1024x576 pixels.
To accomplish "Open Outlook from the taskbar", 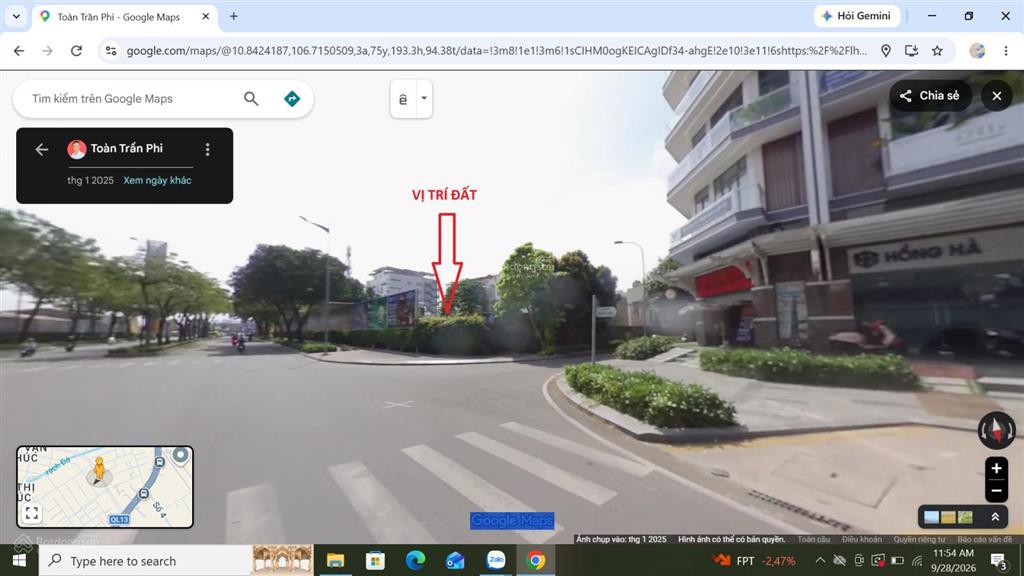I will pos(455,560).
